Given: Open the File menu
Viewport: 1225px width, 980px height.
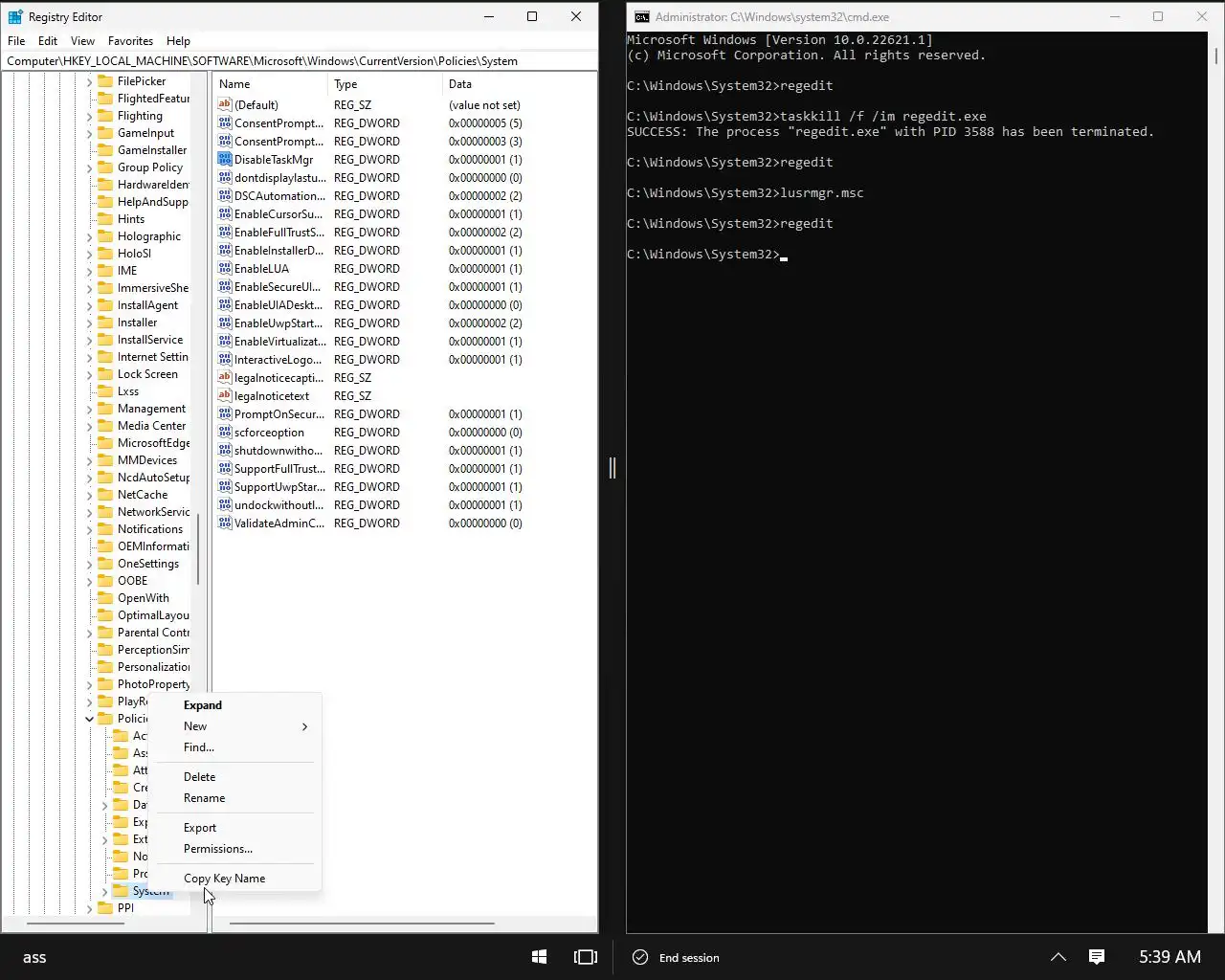Looking at the screenshot, I should coord(16,41).
